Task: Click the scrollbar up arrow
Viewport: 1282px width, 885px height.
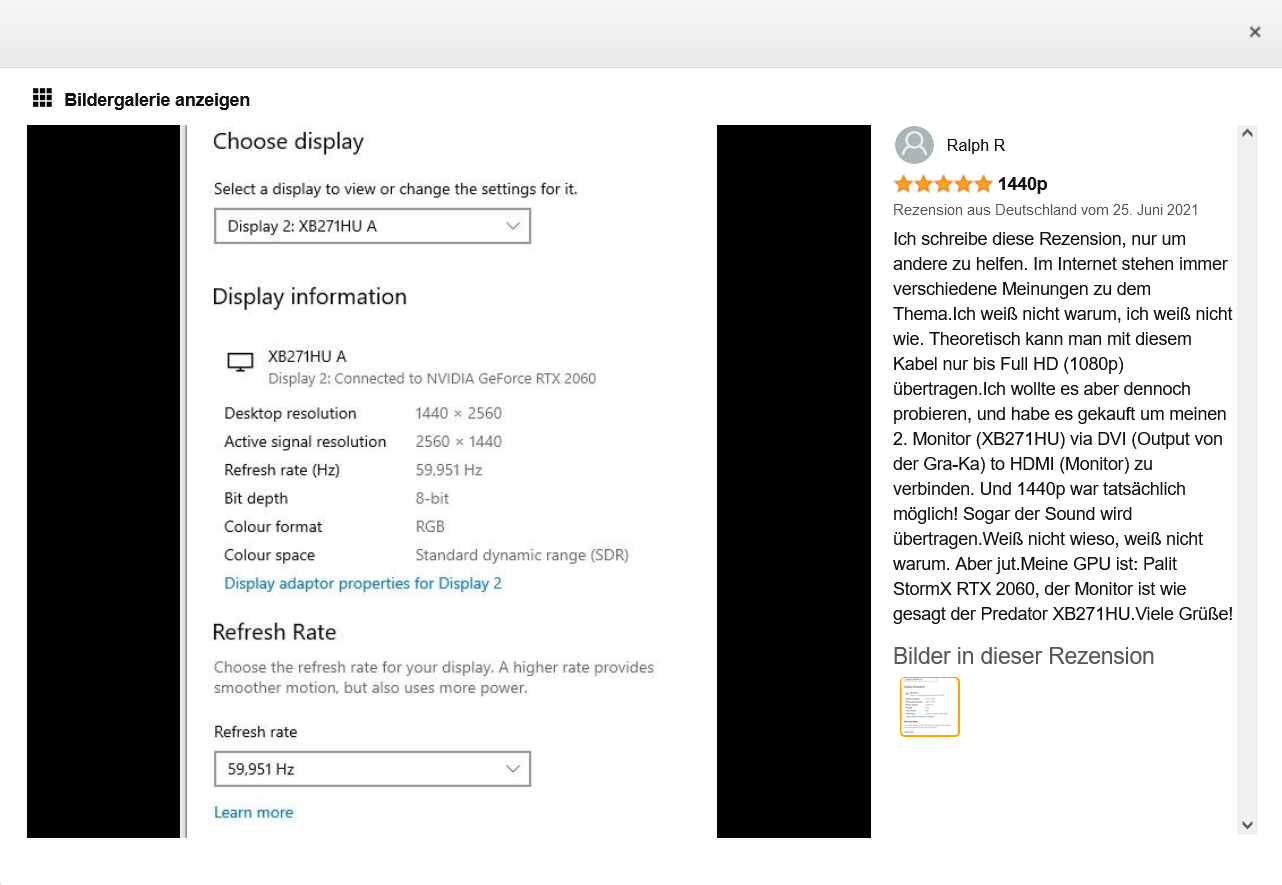Action: pos(1247,132)
